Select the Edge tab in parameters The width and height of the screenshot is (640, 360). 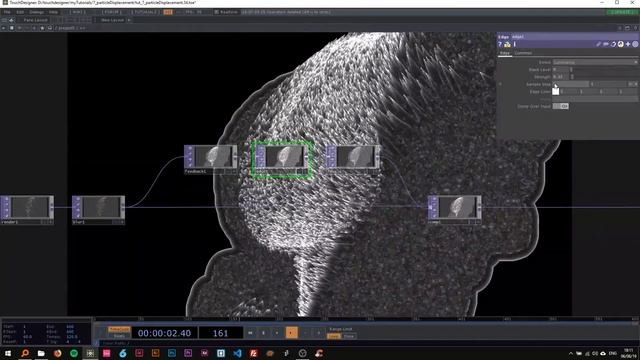(x=505, y=53)
